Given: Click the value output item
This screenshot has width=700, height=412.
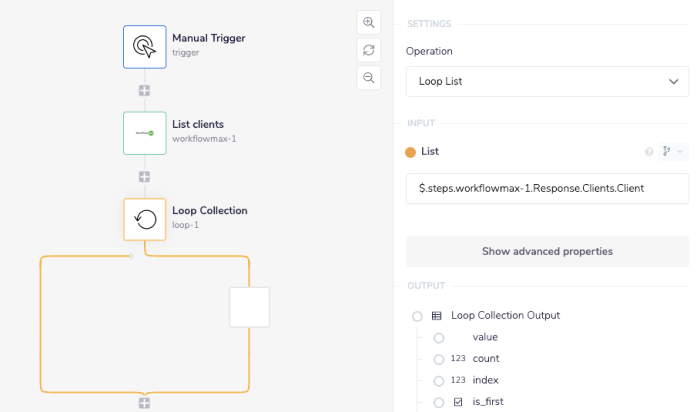Looking at the screenshot, I should 485,337.
